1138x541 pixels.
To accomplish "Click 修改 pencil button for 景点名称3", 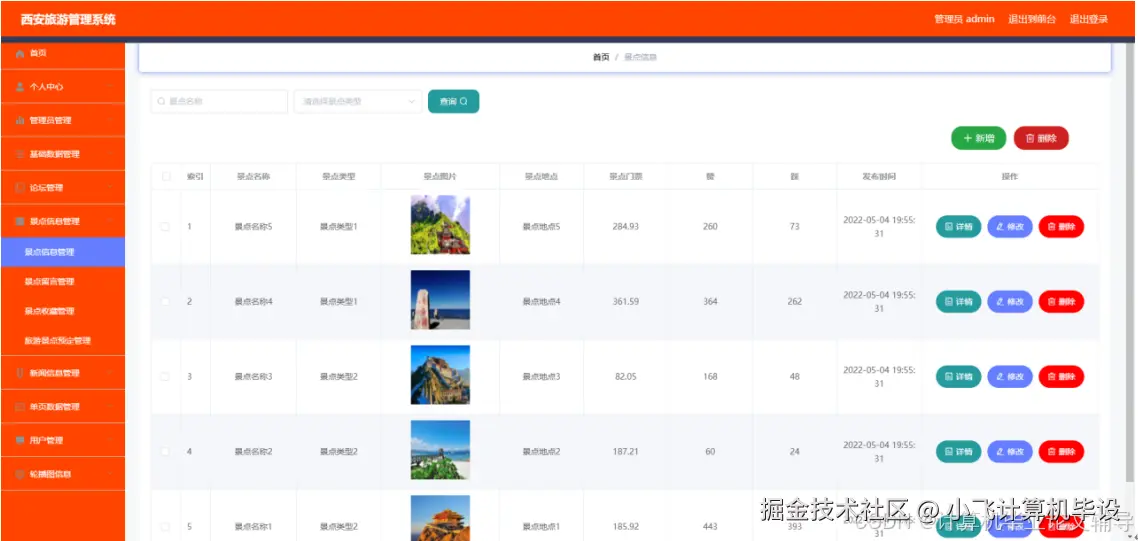I will pyautogui.click(x=1010, y=376).
